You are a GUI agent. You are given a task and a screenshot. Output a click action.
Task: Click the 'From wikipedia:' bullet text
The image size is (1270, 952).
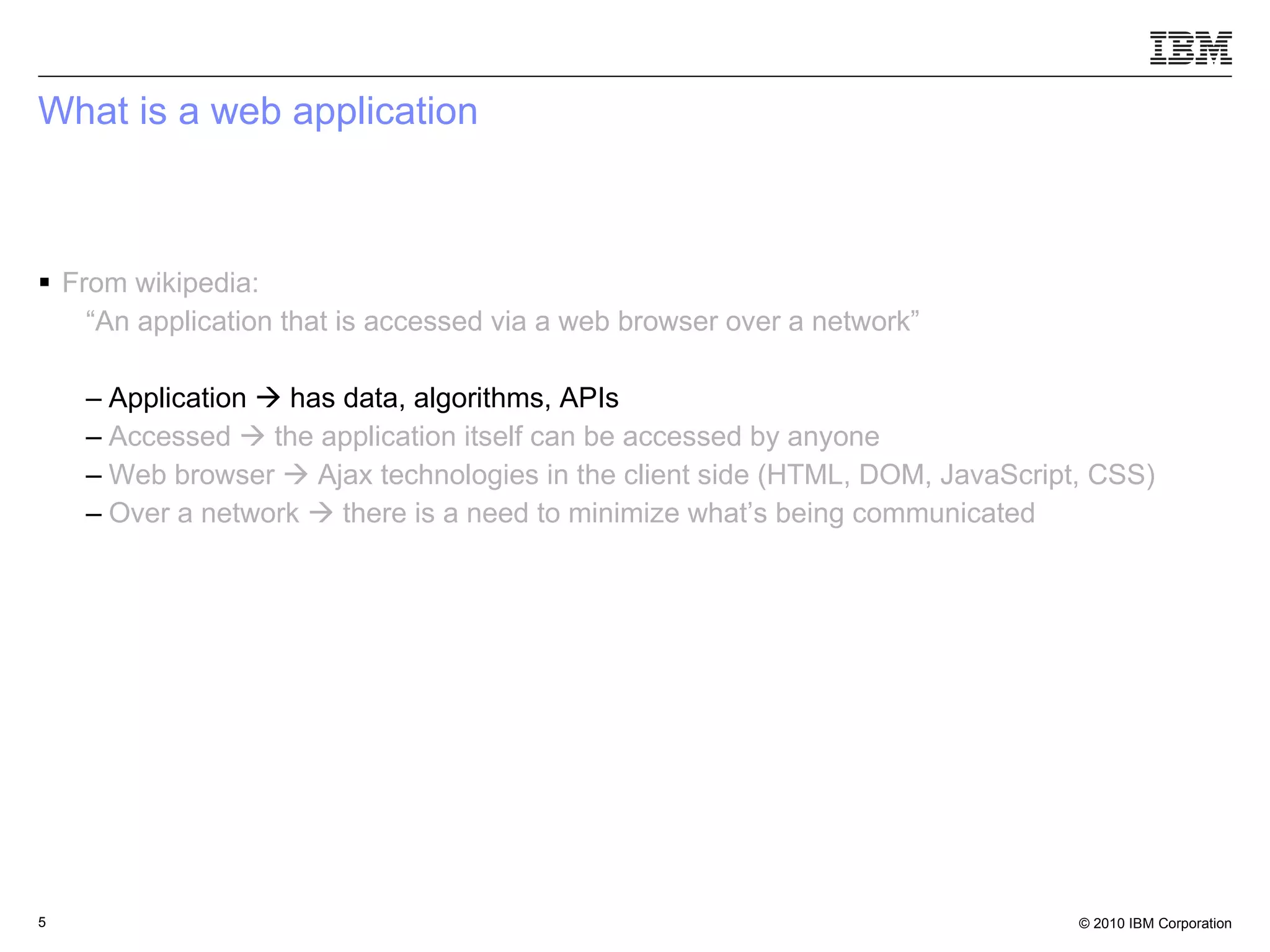click(x=161, y=283)
